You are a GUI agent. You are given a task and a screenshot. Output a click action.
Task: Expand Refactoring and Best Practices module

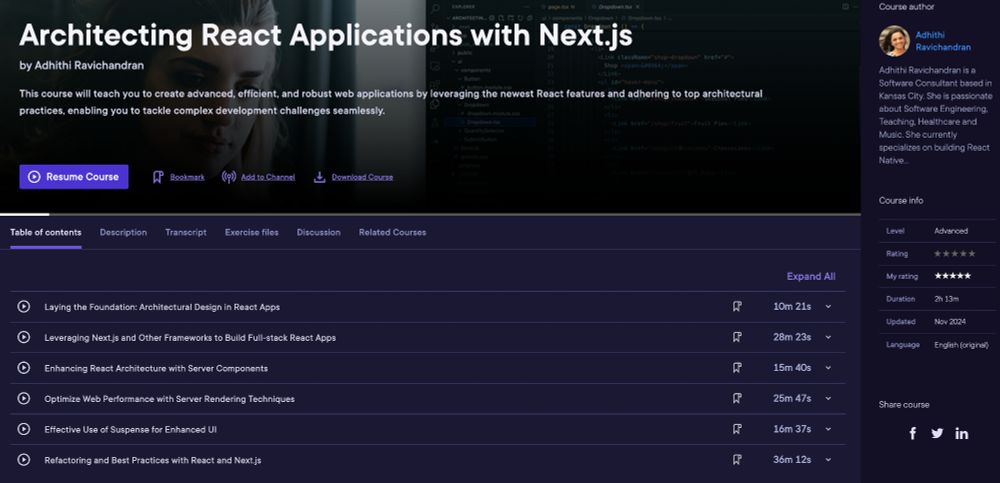[x=828, y=459]
